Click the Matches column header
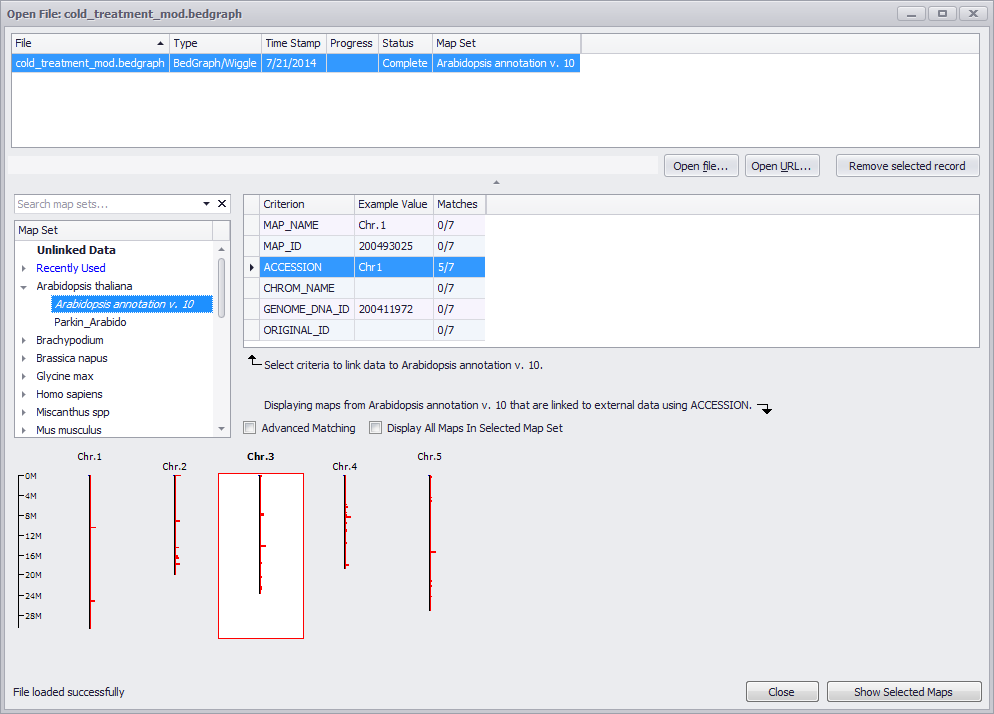The width and height of the screenshot is (994, 714). pyautogui.click(x=460, y=204)
